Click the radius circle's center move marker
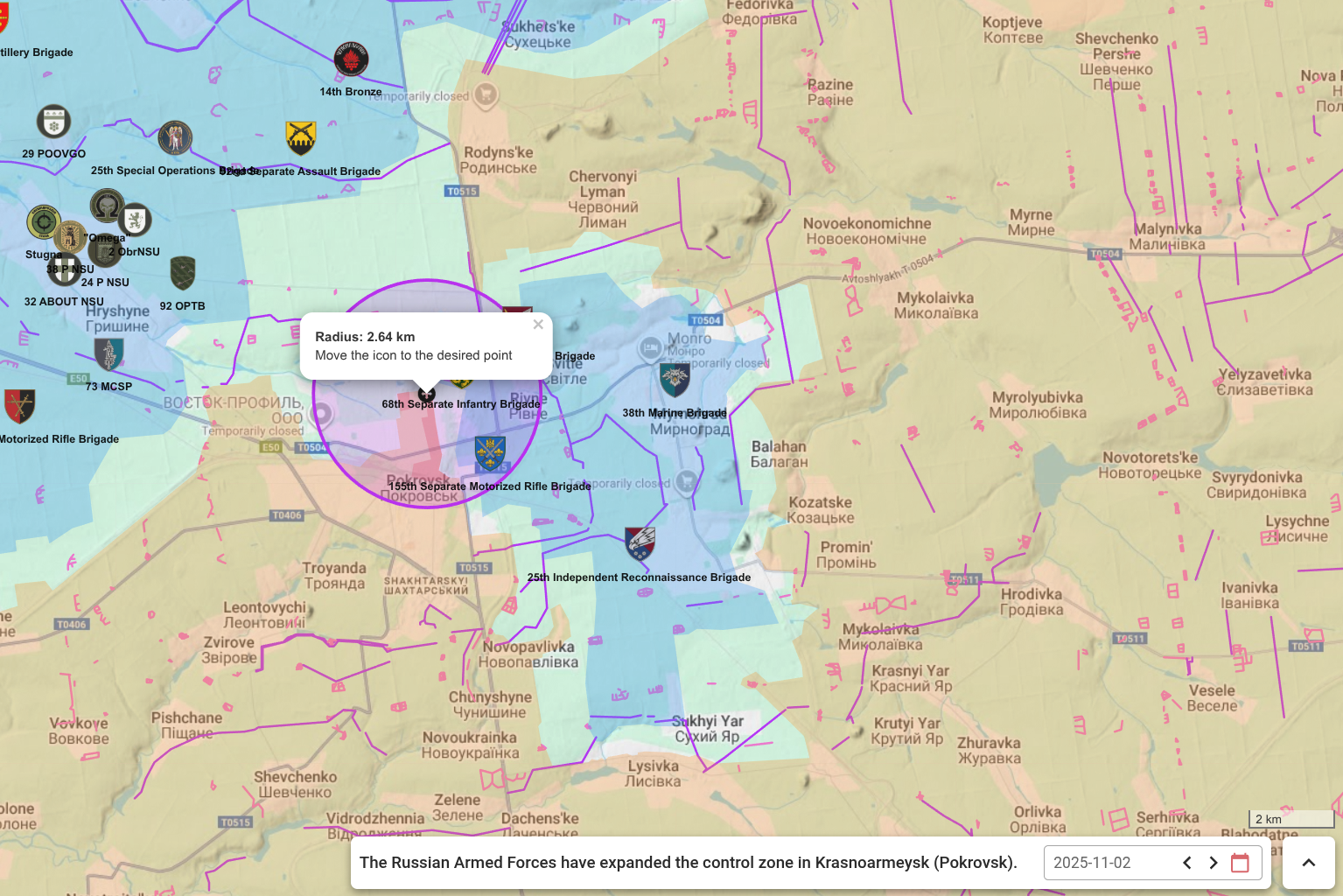 (x=427, y=393)
